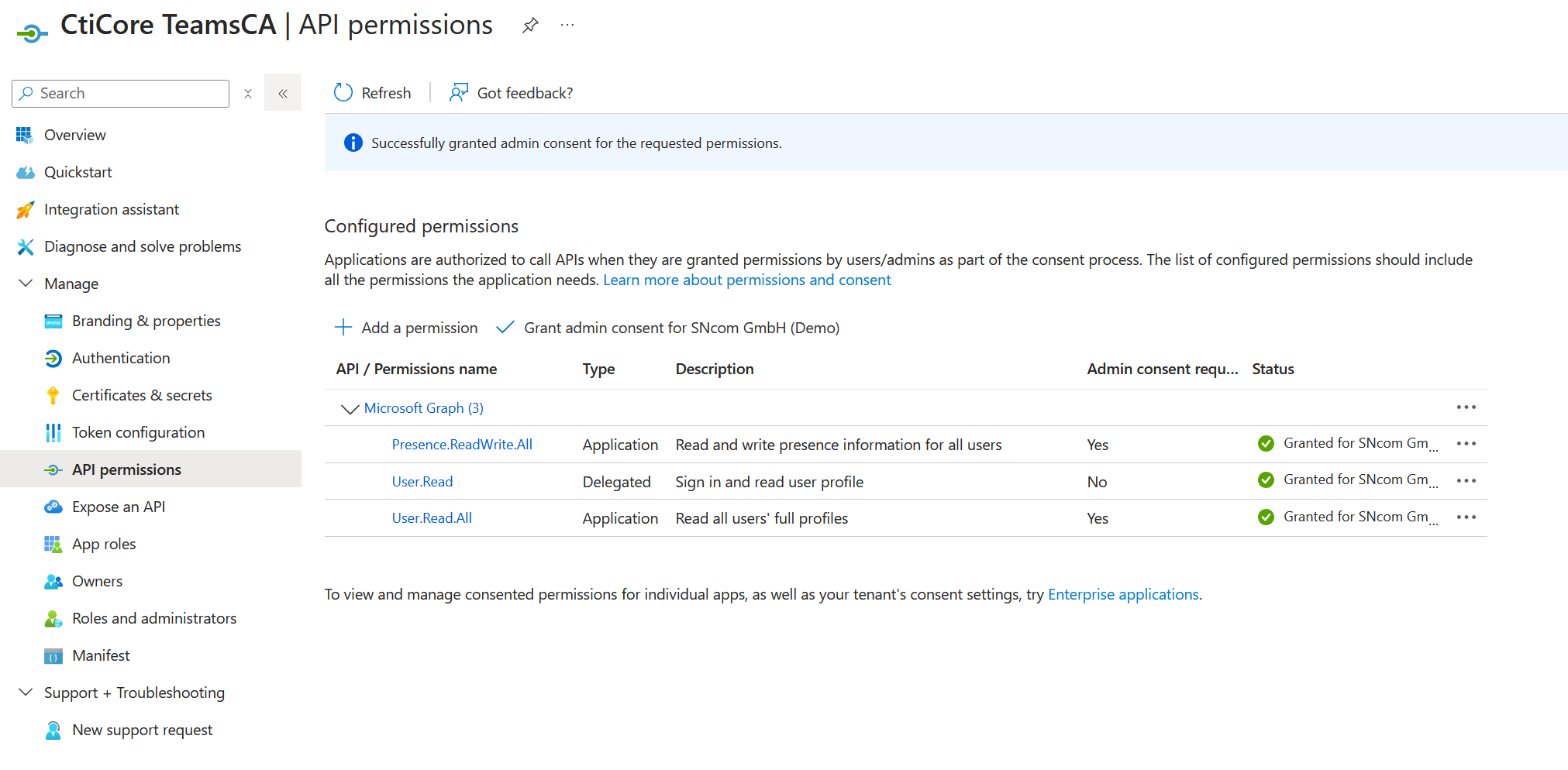The image size is (1568, 770).
Task: Click Add a permission
Action: point(407,328)
